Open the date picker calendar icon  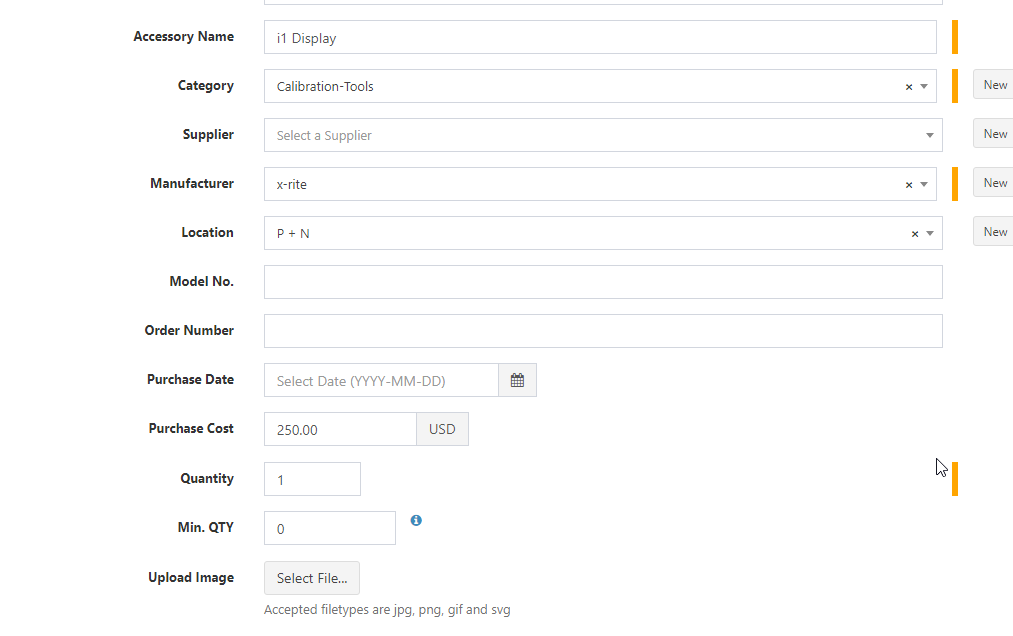coord(517,380)
